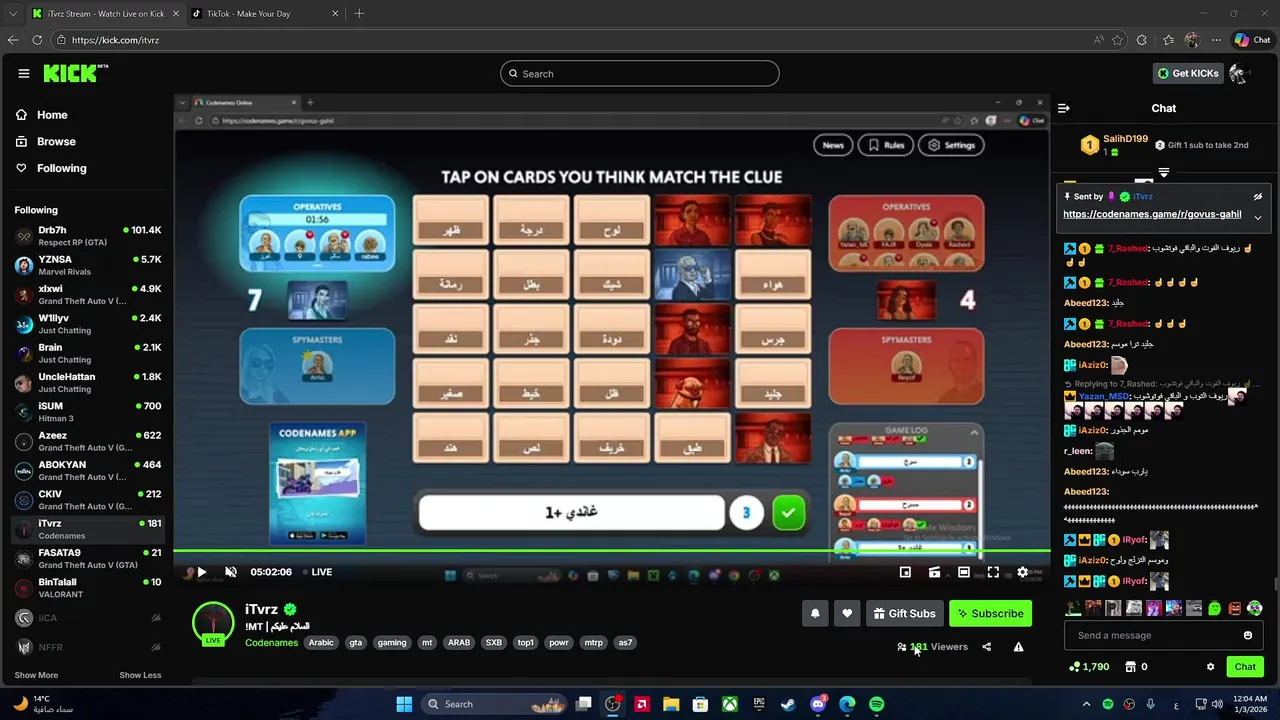1280x720 pixels.
Task: Open Spotify from the taskbar
Action: click(876, 704)
